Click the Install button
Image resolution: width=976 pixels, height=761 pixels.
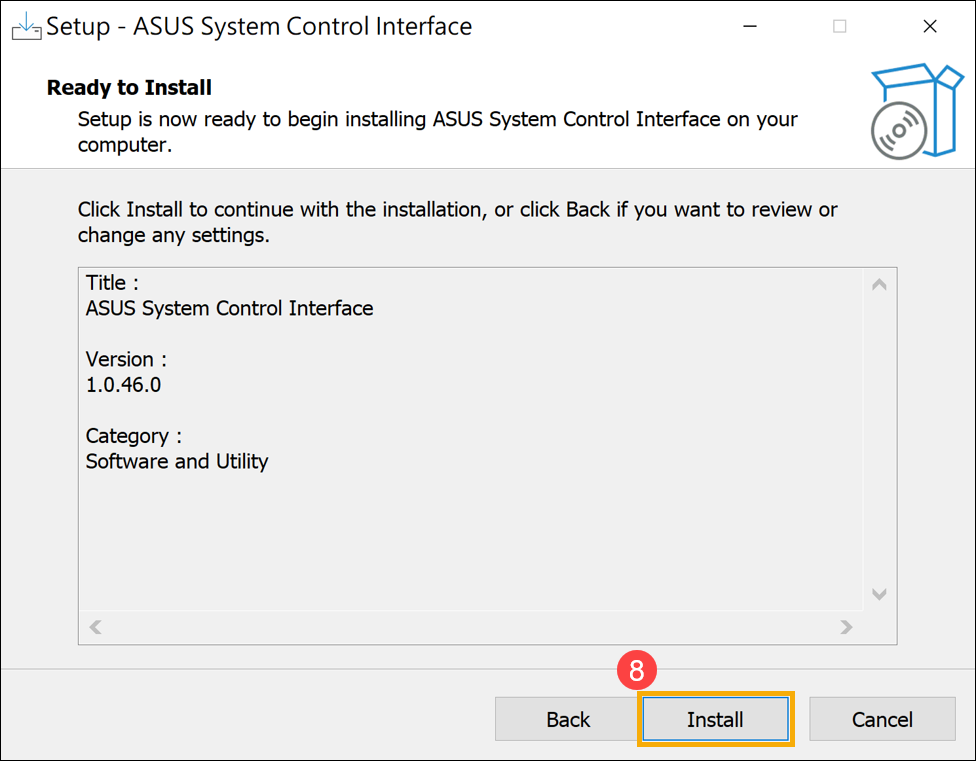pos(715,719)
